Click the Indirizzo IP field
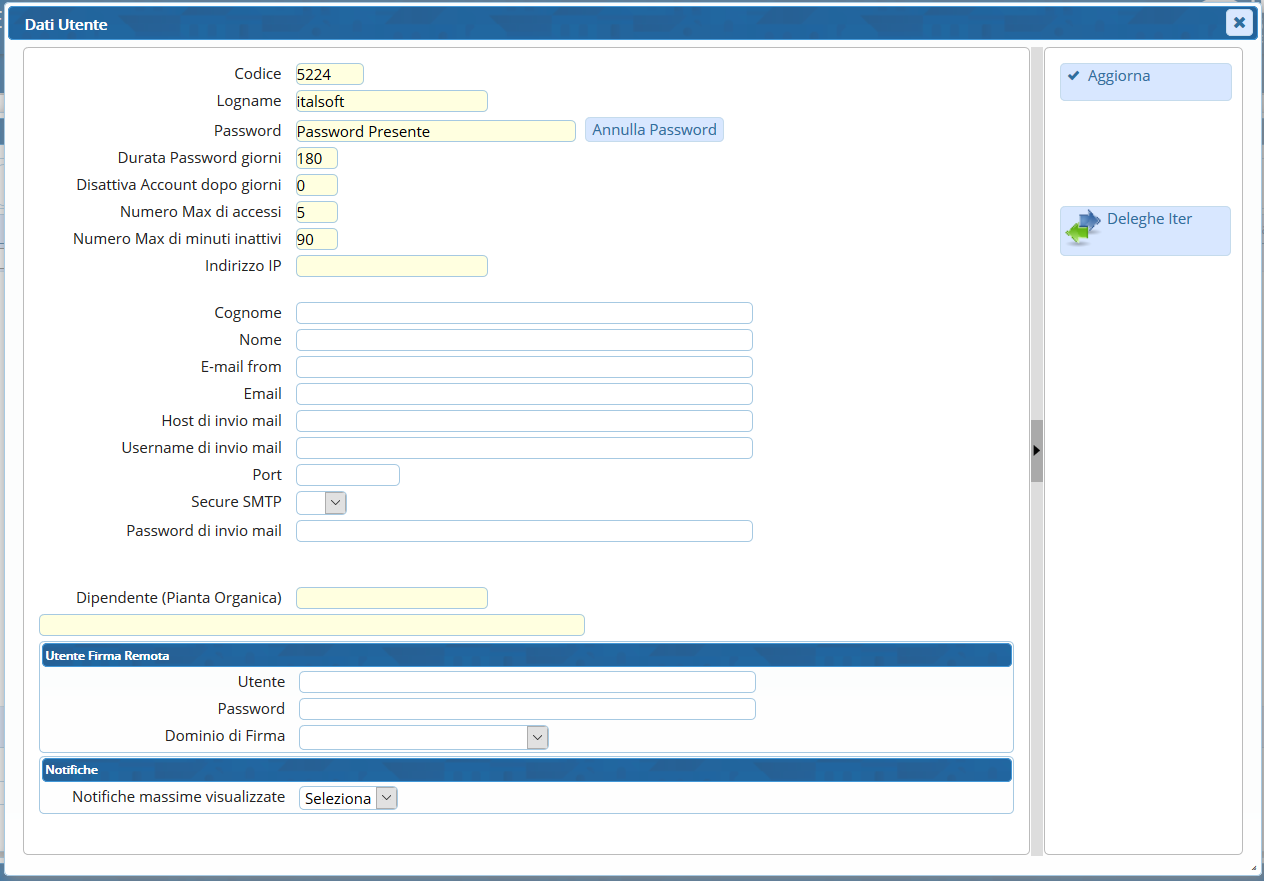Viewport: 1264px width, 881px height. (392, 266)
